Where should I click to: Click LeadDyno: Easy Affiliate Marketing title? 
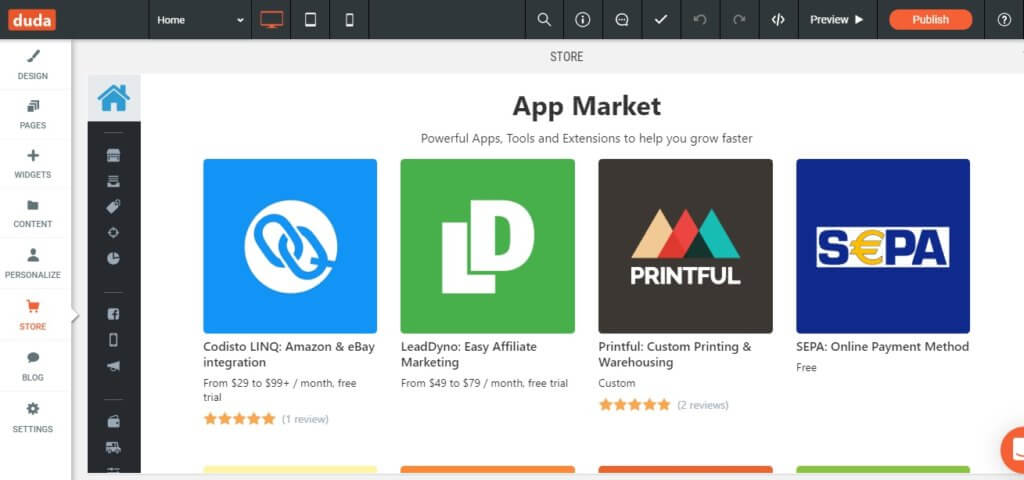(x=468, y=354)
